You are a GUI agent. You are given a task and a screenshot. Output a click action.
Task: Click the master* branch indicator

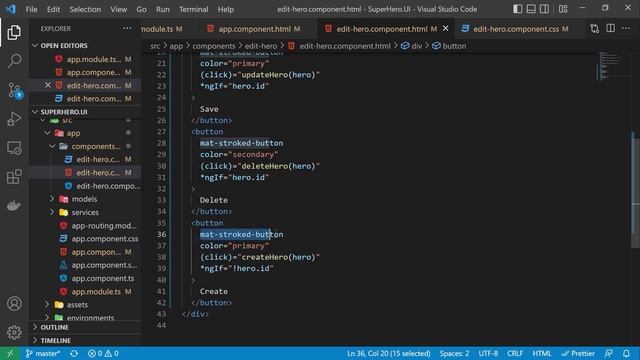[x=43, y=353]
